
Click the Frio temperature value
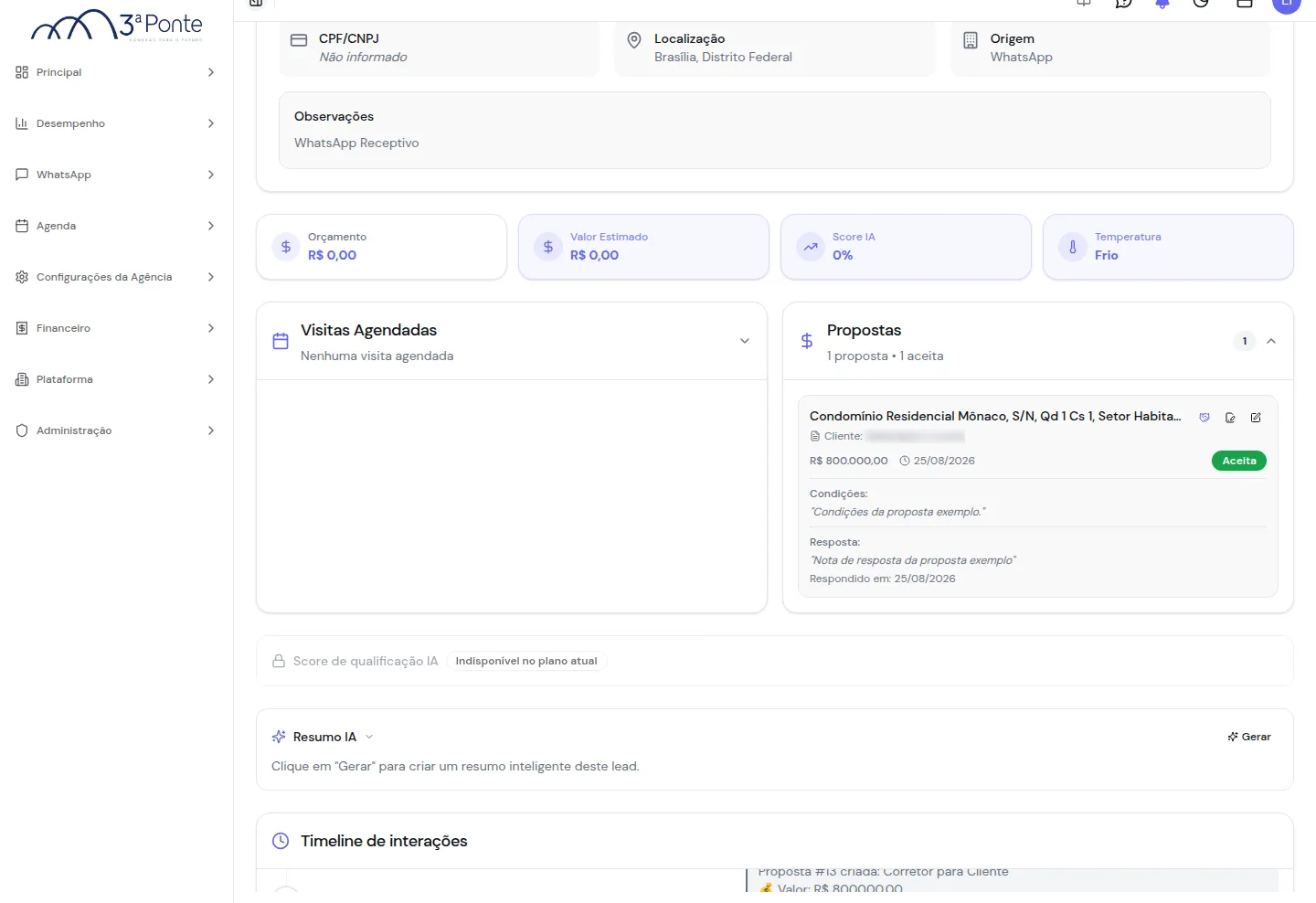(x=1107, y=255)
